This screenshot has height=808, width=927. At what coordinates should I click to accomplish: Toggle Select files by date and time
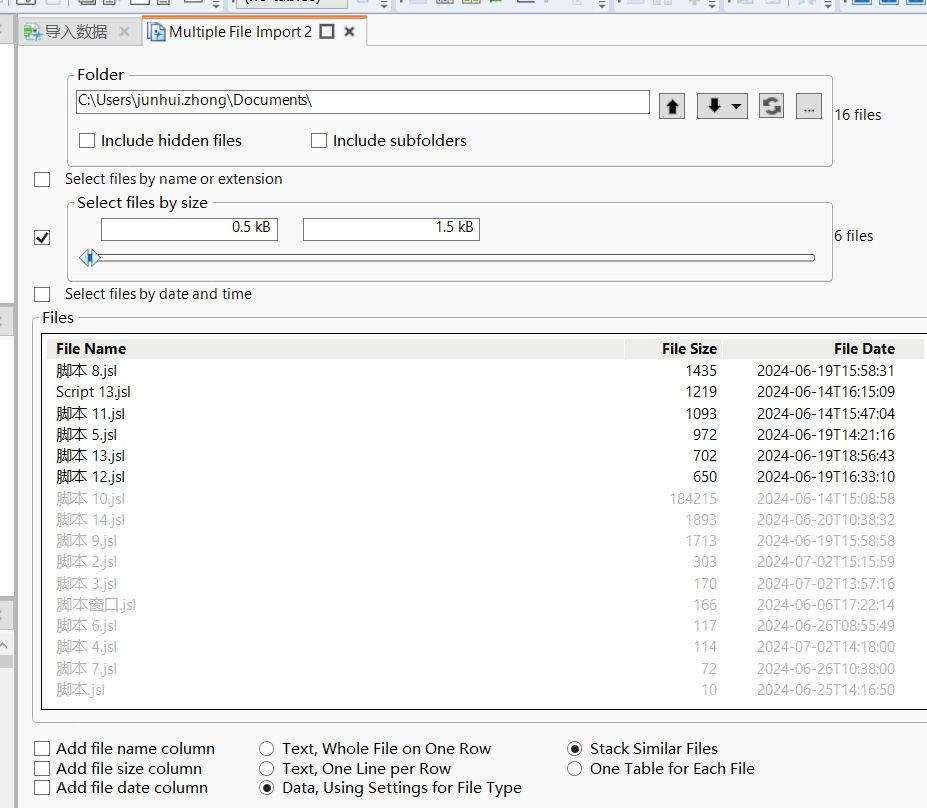tap(42, 294)
